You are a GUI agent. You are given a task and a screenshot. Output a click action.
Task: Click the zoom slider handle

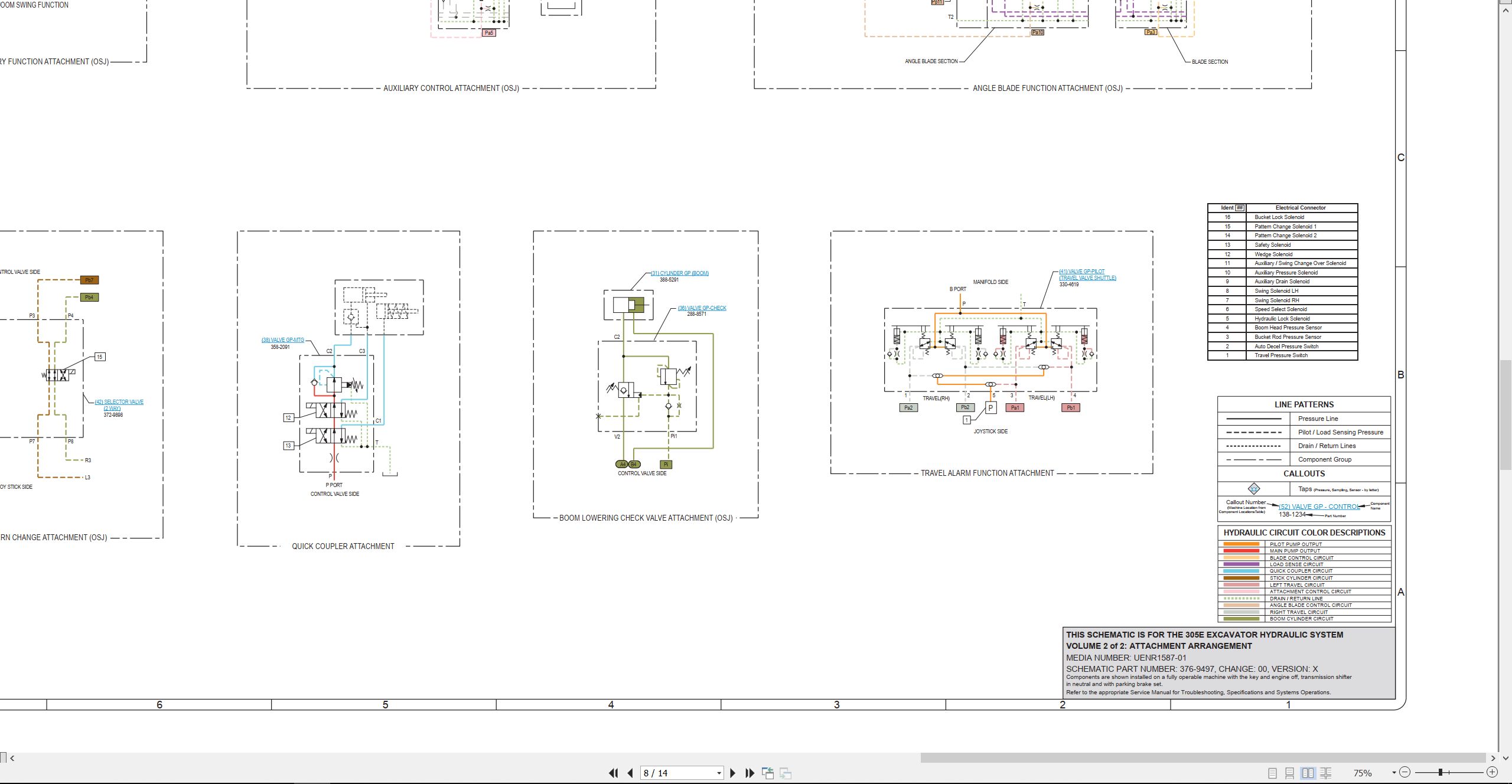tap(1441, 772)
